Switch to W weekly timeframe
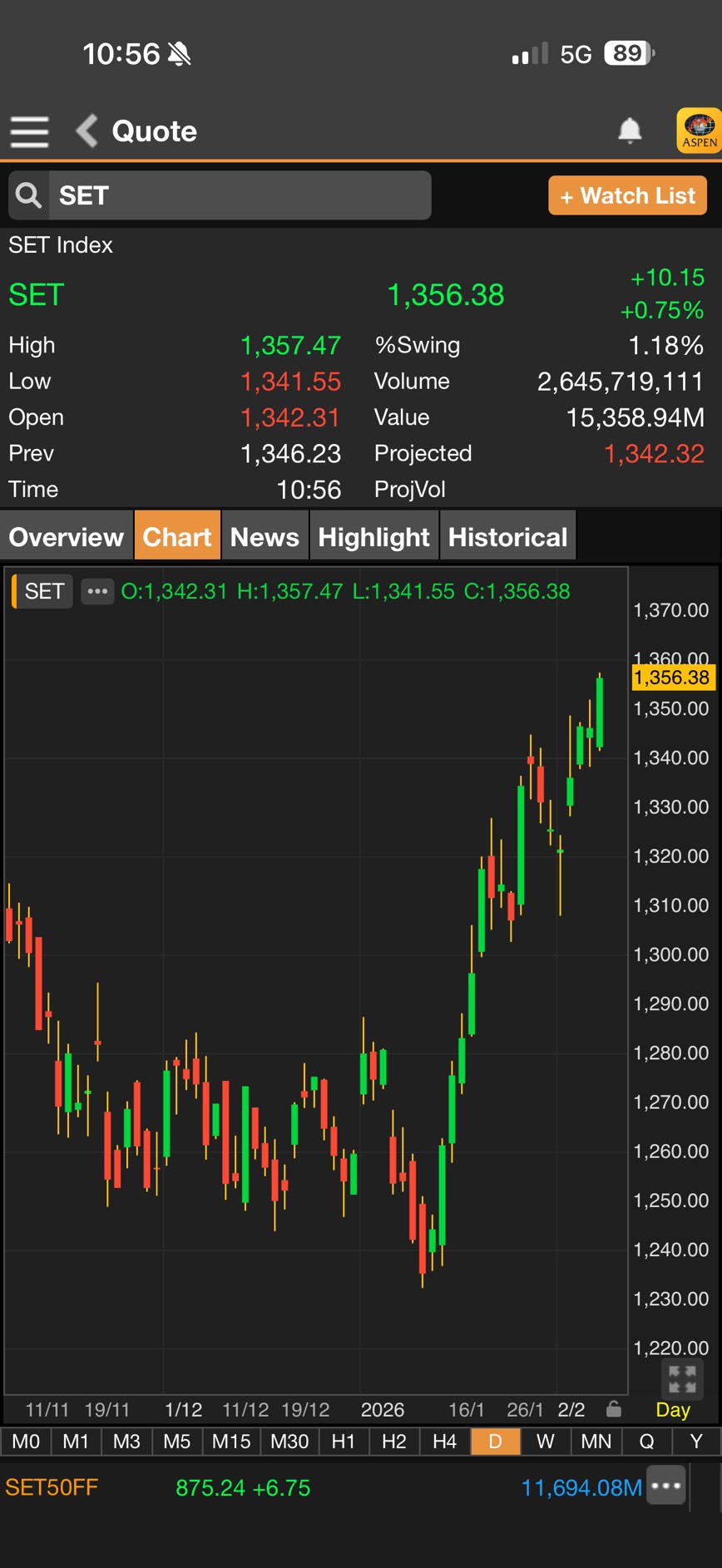This screenshot has width=722, height=1568. (x=545, y=1442)
